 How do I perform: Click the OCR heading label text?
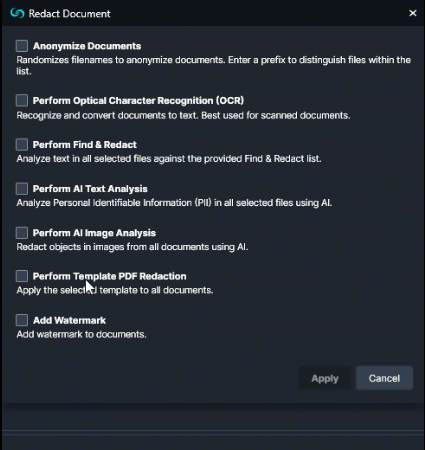pos(138,101)
